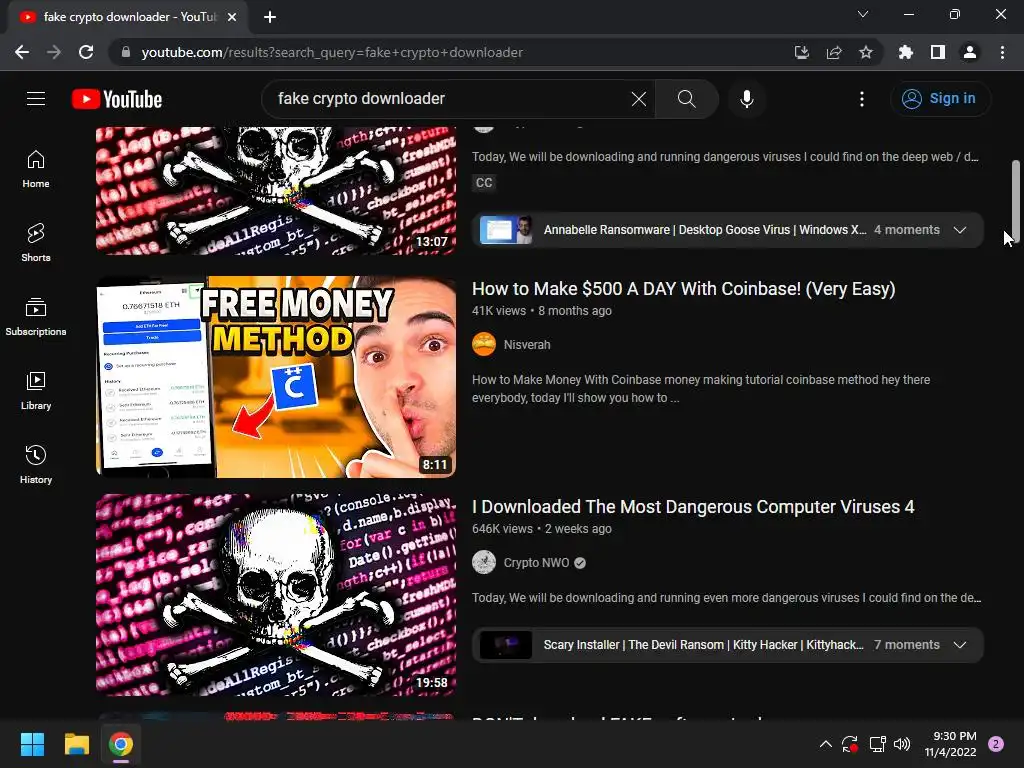Open the volume speaker tray icon
This screenshot has height=768, width=1024.
pos(902,744)
